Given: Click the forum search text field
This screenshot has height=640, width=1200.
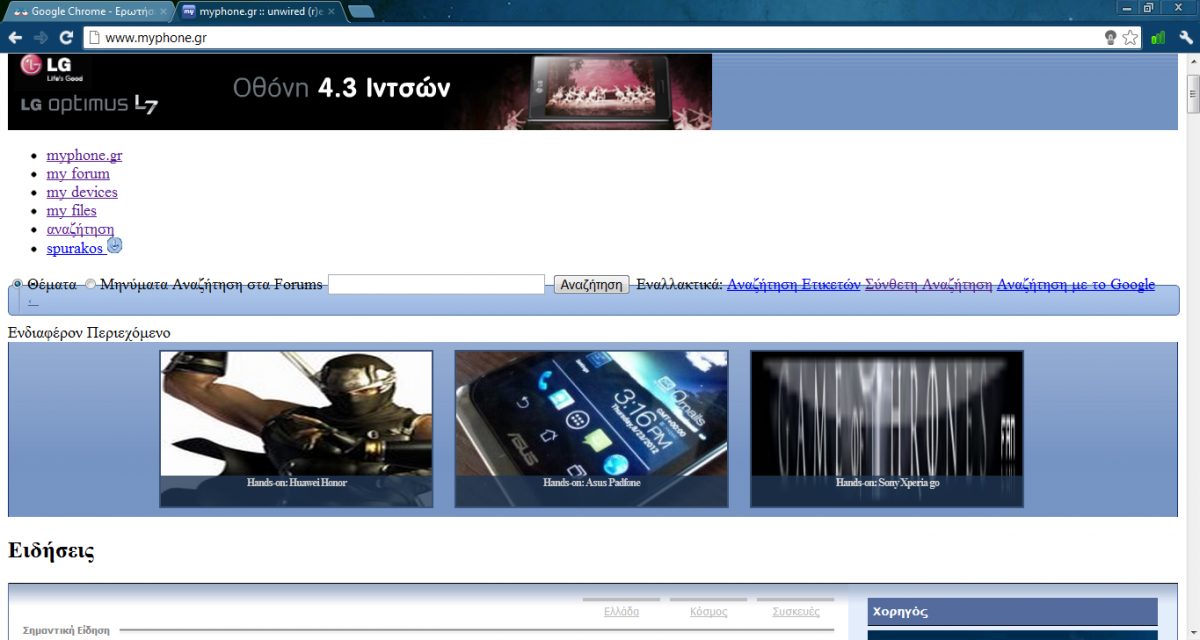Looking at the screenshot, I should [436, 285].
